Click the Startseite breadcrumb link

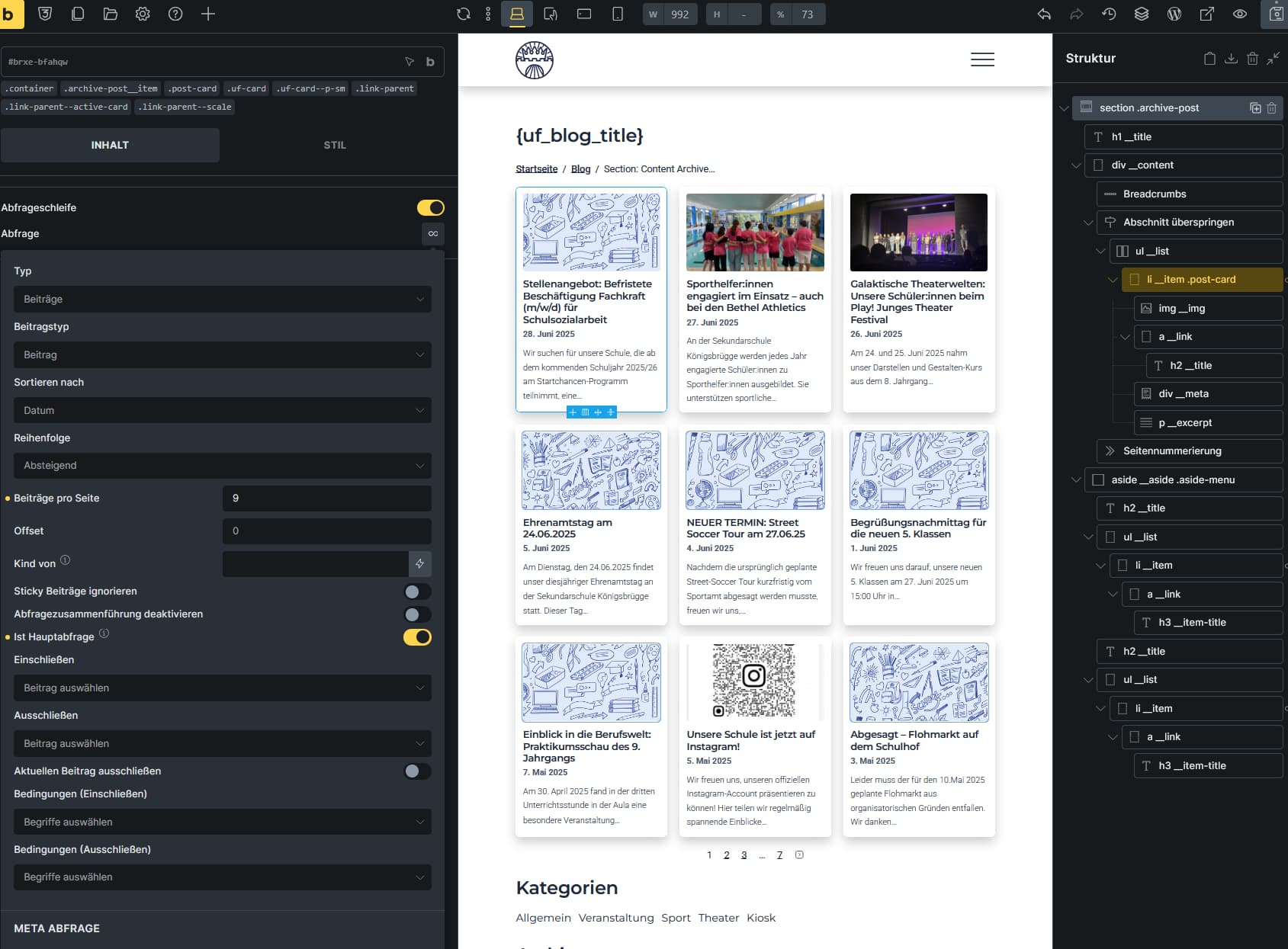coord(536,169)
